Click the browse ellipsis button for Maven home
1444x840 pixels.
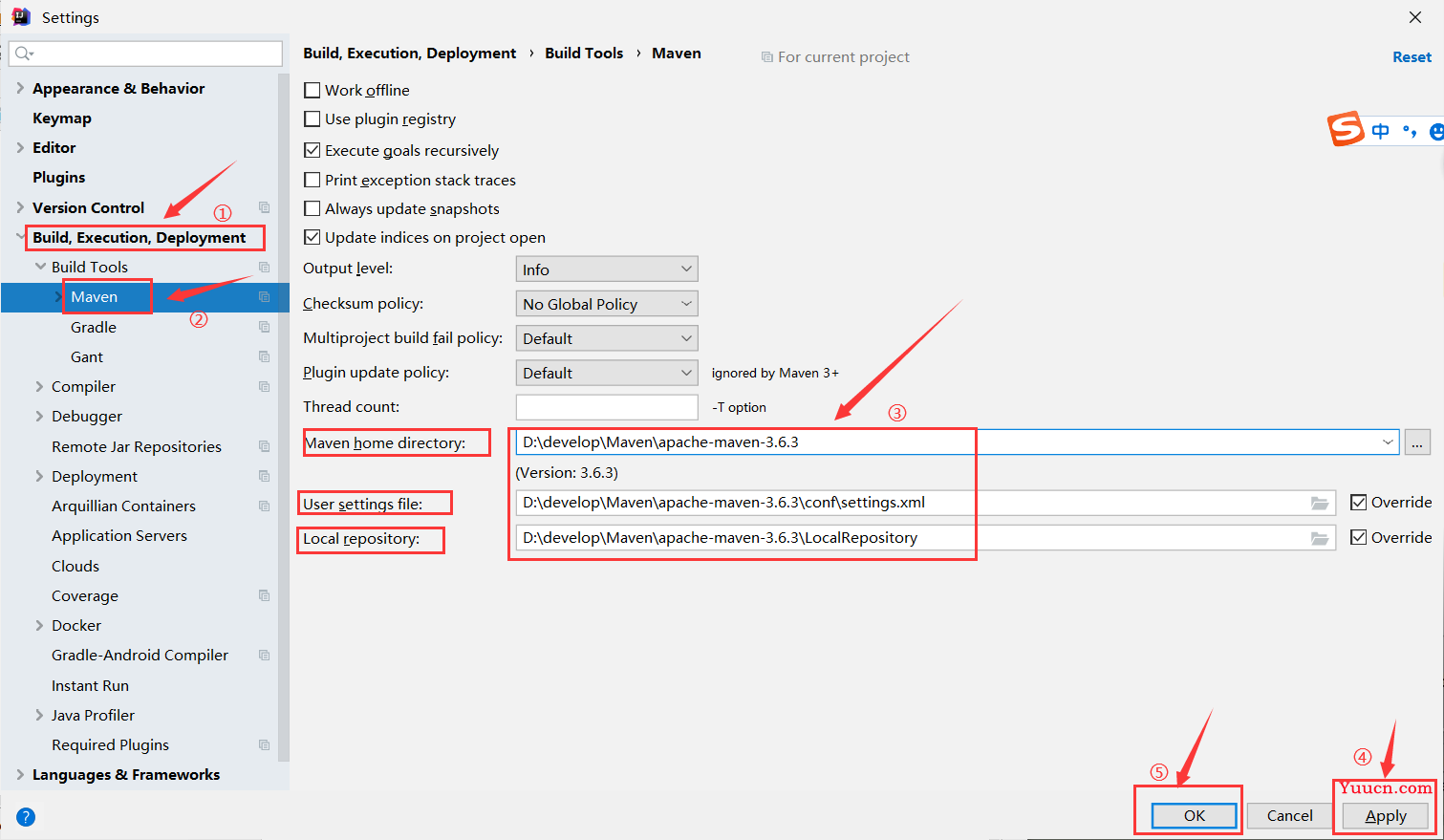pos(1417,442)
